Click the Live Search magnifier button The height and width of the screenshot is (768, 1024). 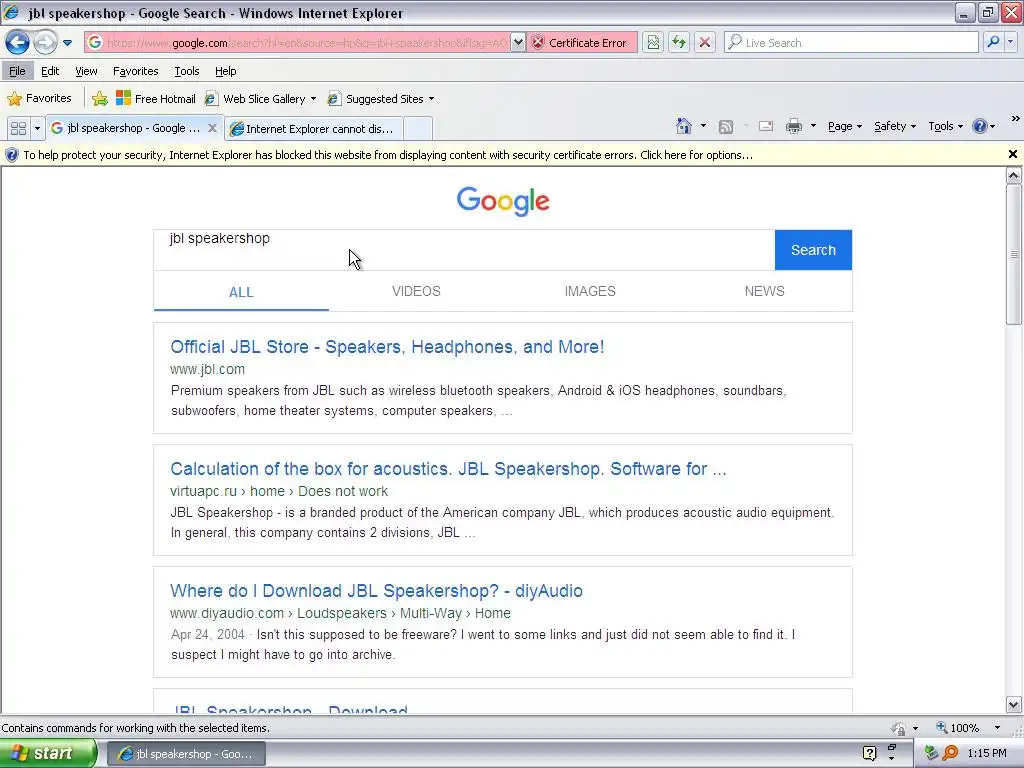[x=993, y=42]
